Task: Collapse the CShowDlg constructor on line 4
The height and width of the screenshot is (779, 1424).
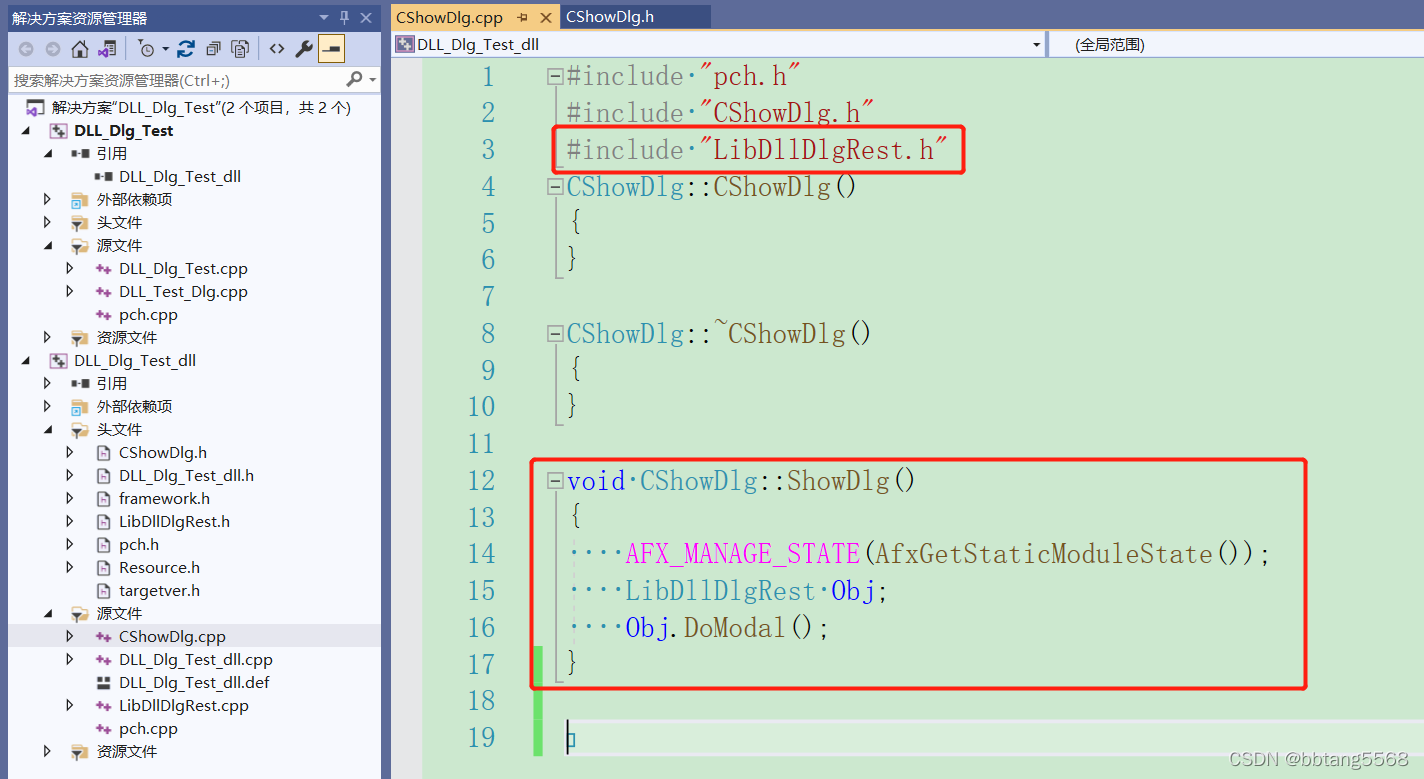Action: (555, 187)
